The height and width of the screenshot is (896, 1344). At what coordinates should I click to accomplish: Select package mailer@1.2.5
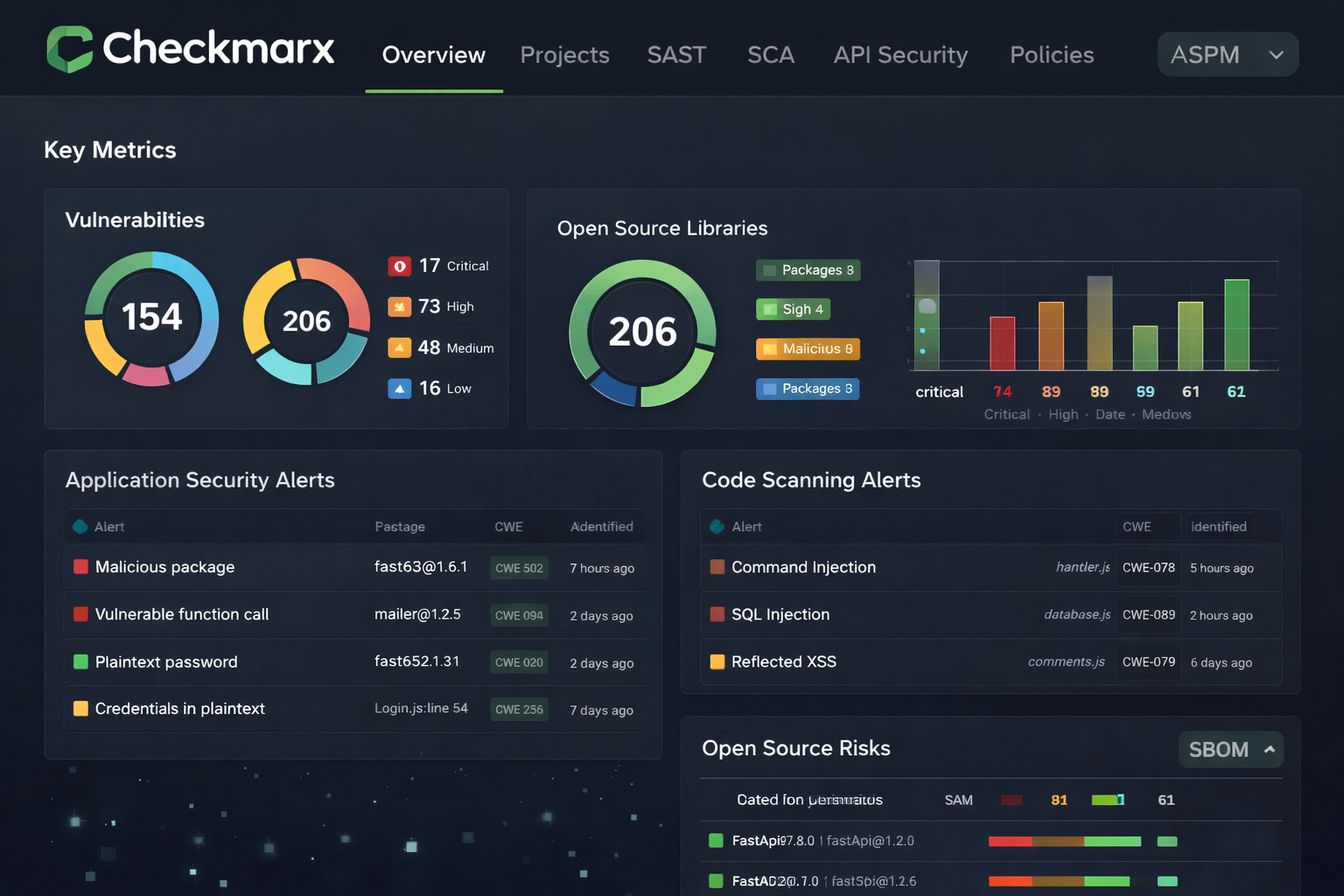(x=417, y=614)
